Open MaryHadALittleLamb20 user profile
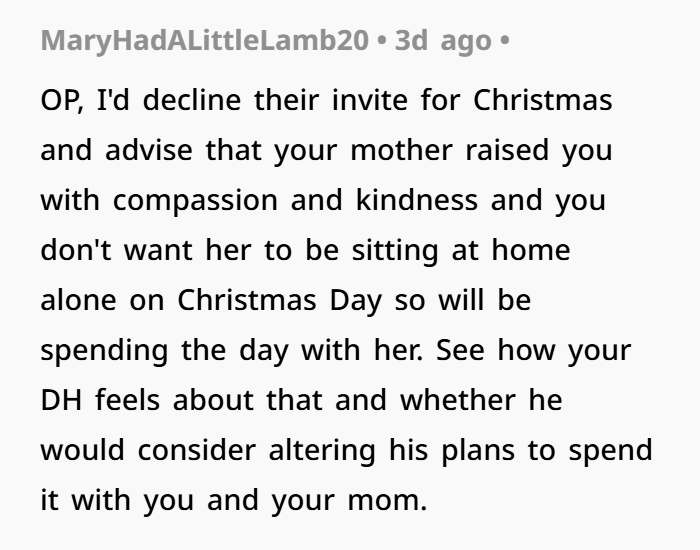700x550 pixels. tap(205, 41)
